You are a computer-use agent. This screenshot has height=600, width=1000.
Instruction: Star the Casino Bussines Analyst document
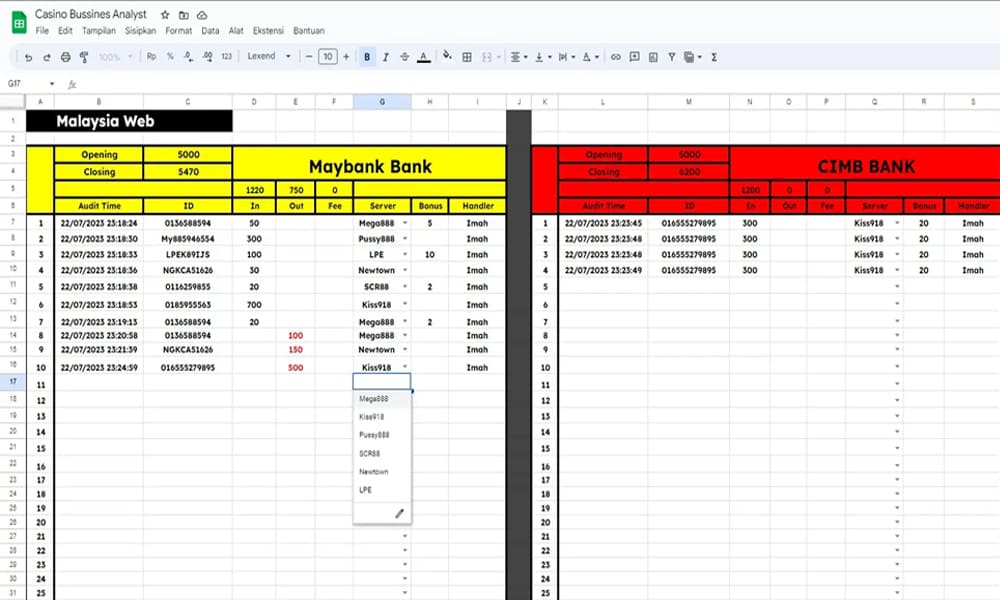click(x=165, y=15)
